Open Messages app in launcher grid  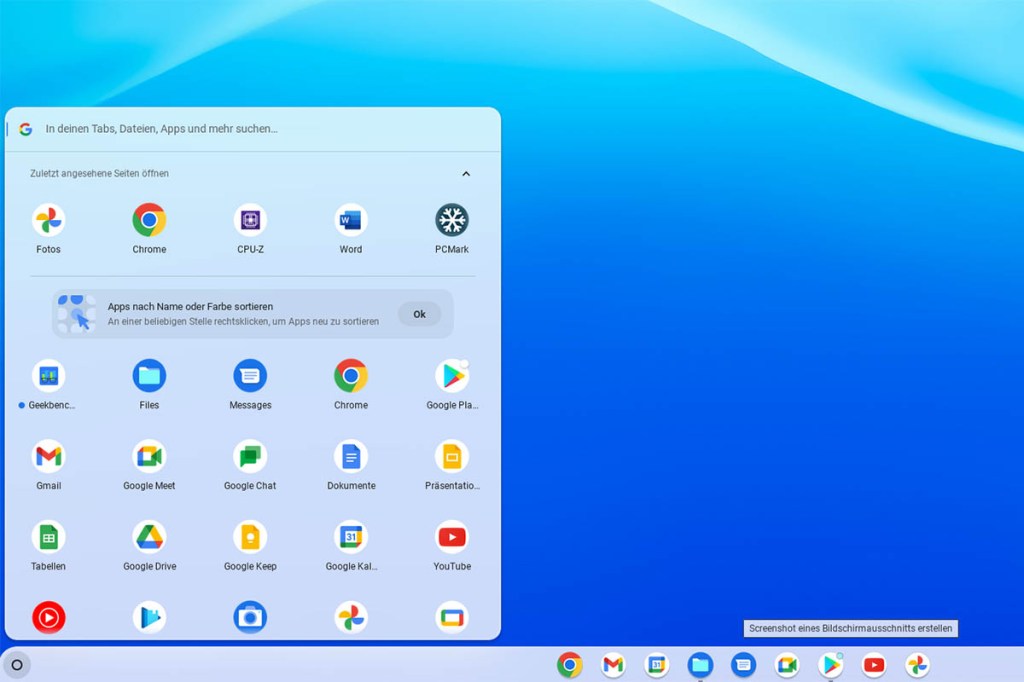[x=250, y=376]
